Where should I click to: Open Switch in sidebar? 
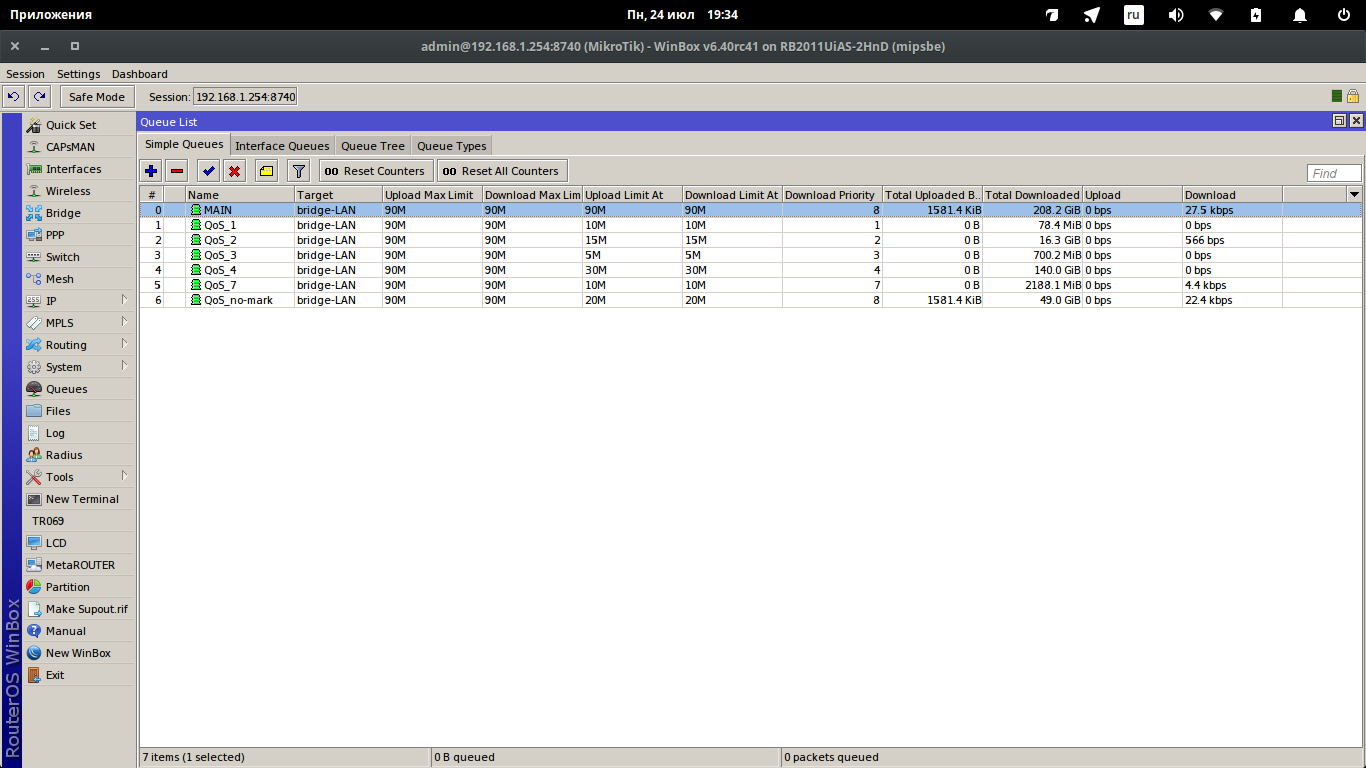point(79,257)
